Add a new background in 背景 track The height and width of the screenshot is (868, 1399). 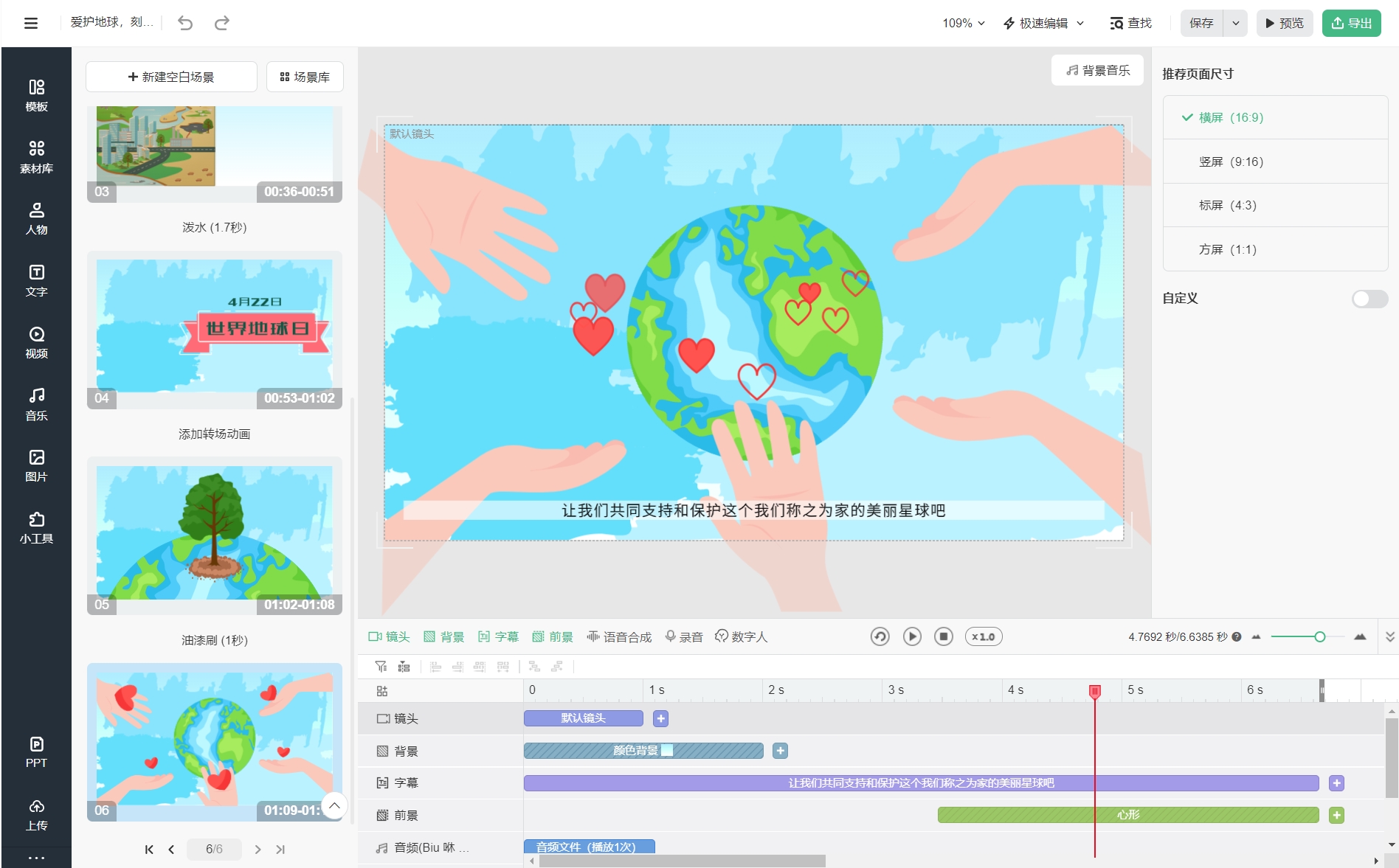click(x=780, y=751)
